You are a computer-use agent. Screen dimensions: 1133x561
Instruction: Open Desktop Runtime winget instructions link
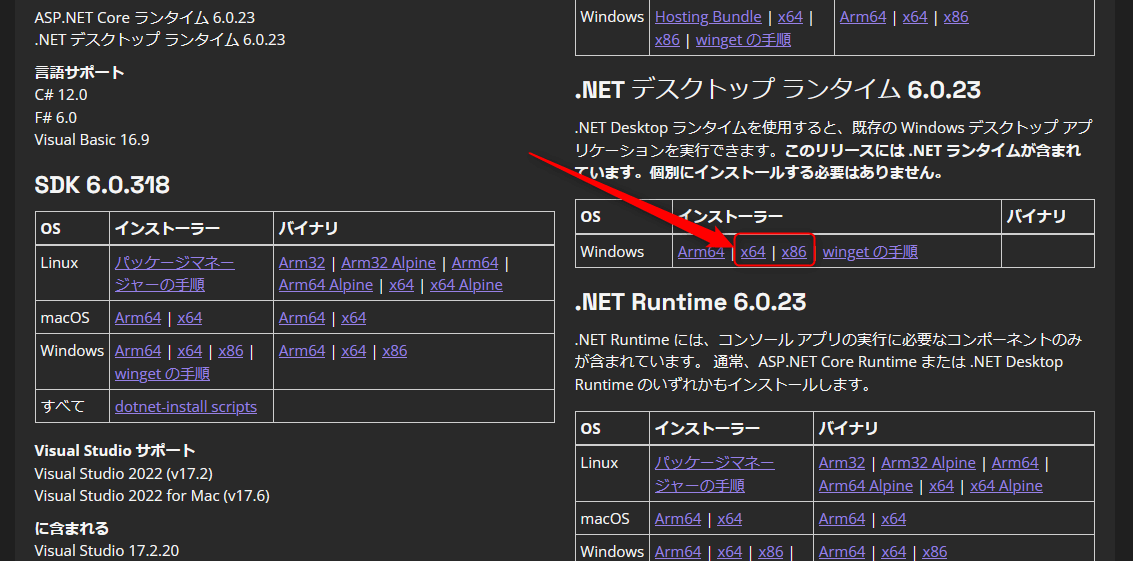click(871, 252)
